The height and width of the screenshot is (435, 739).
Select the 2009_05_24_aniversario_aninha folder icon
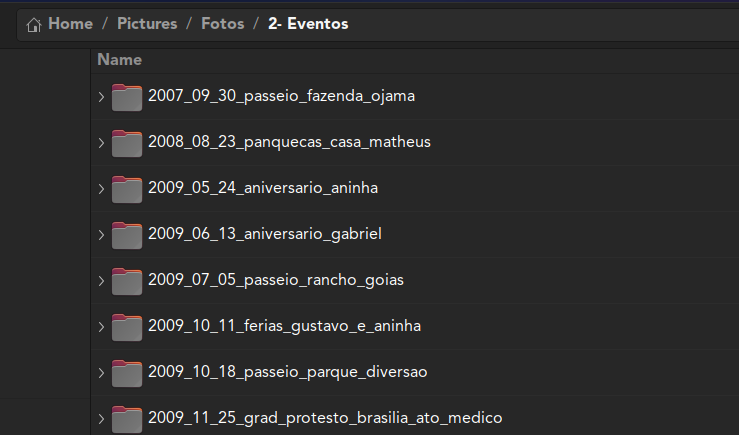pos(127,189)
